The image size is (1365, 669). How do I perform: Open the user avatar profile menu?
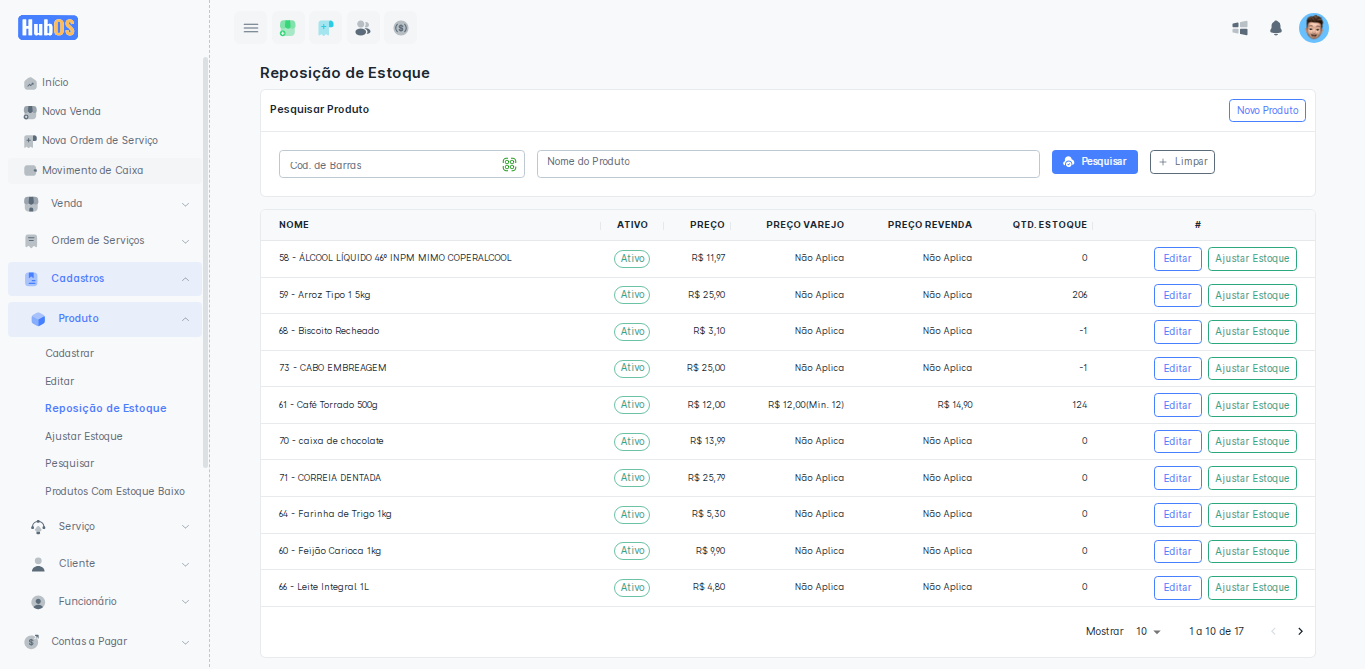(x=1313, y=28)
